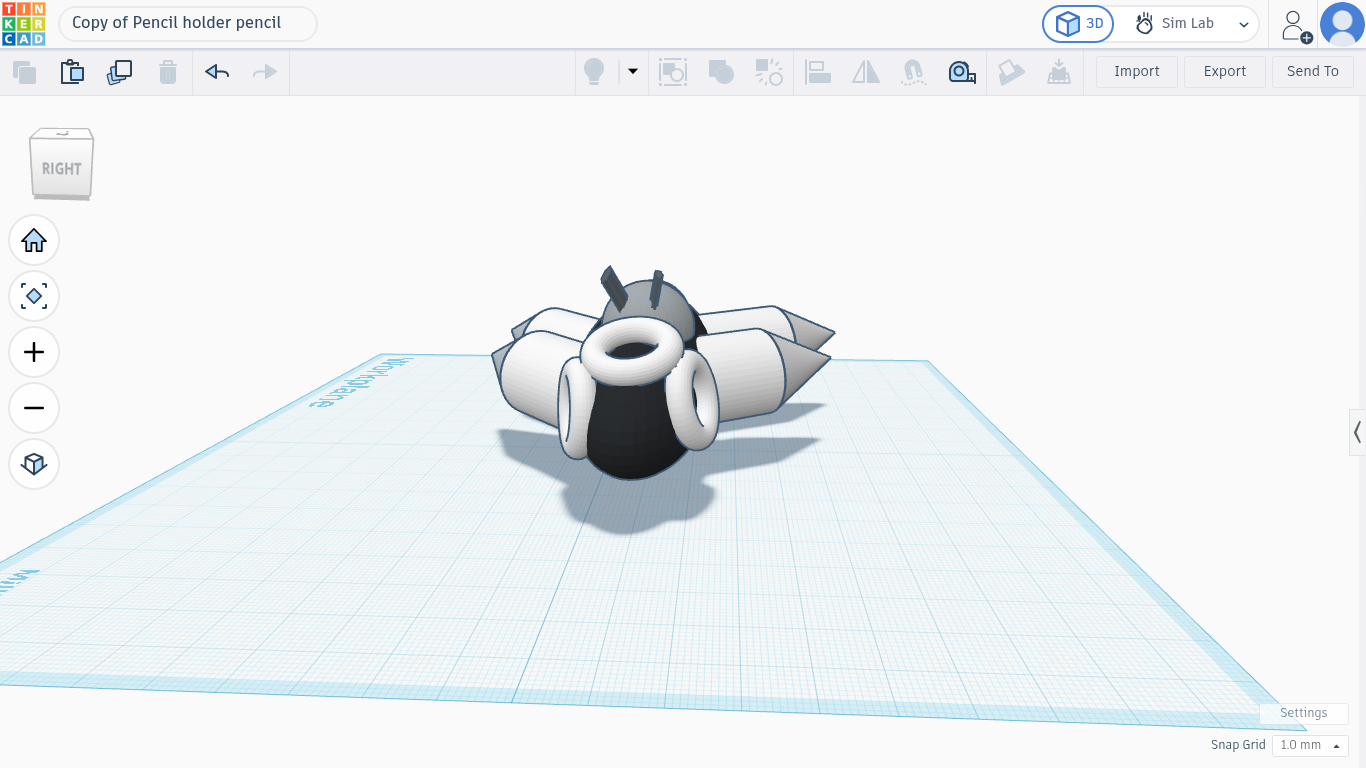Screen dimensions: 1366x768
Task: Toggle the Show all lightbulb icon
Action: pos(594,72)
